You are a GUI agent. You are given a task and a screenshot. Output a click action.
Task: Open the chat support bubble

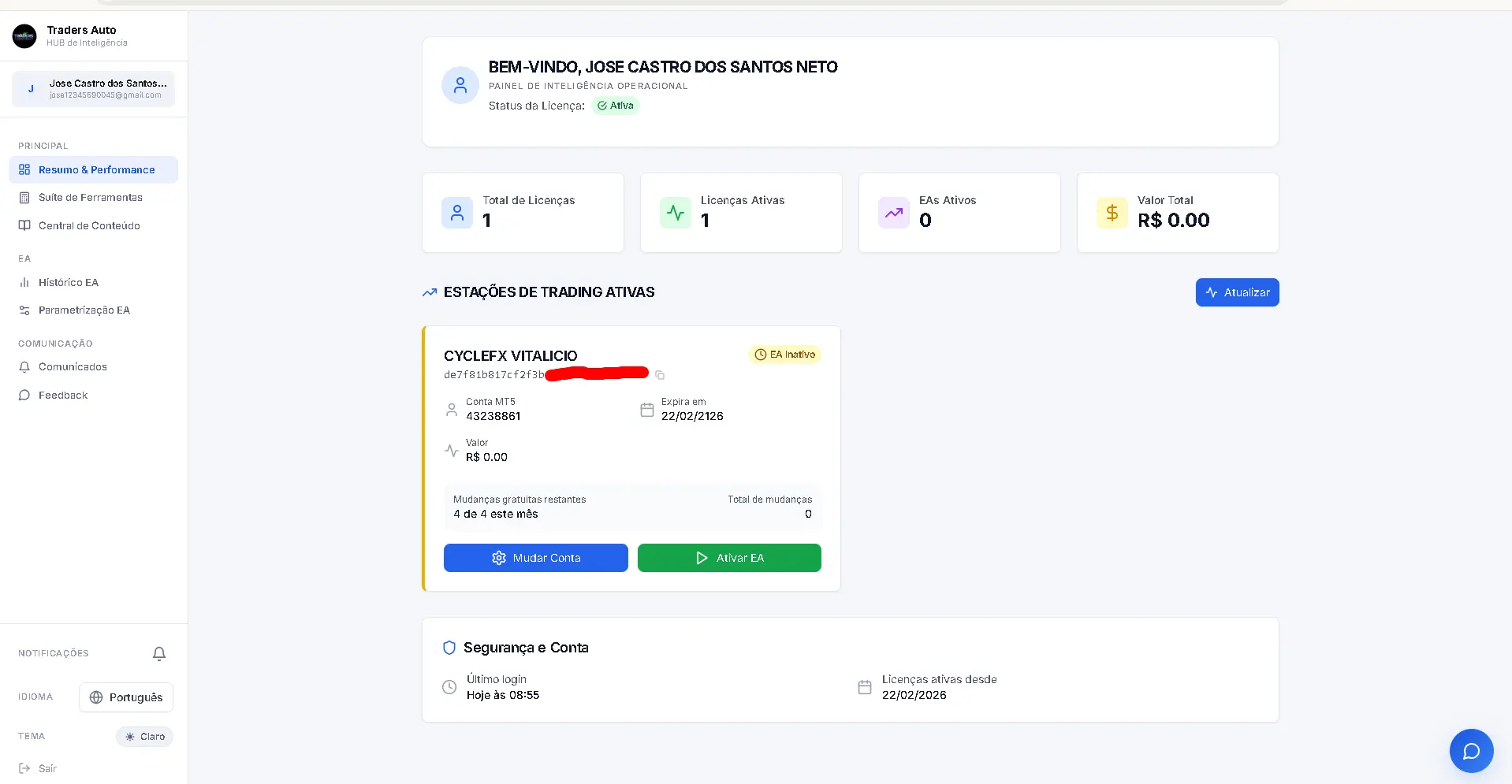coord(1471,751)
